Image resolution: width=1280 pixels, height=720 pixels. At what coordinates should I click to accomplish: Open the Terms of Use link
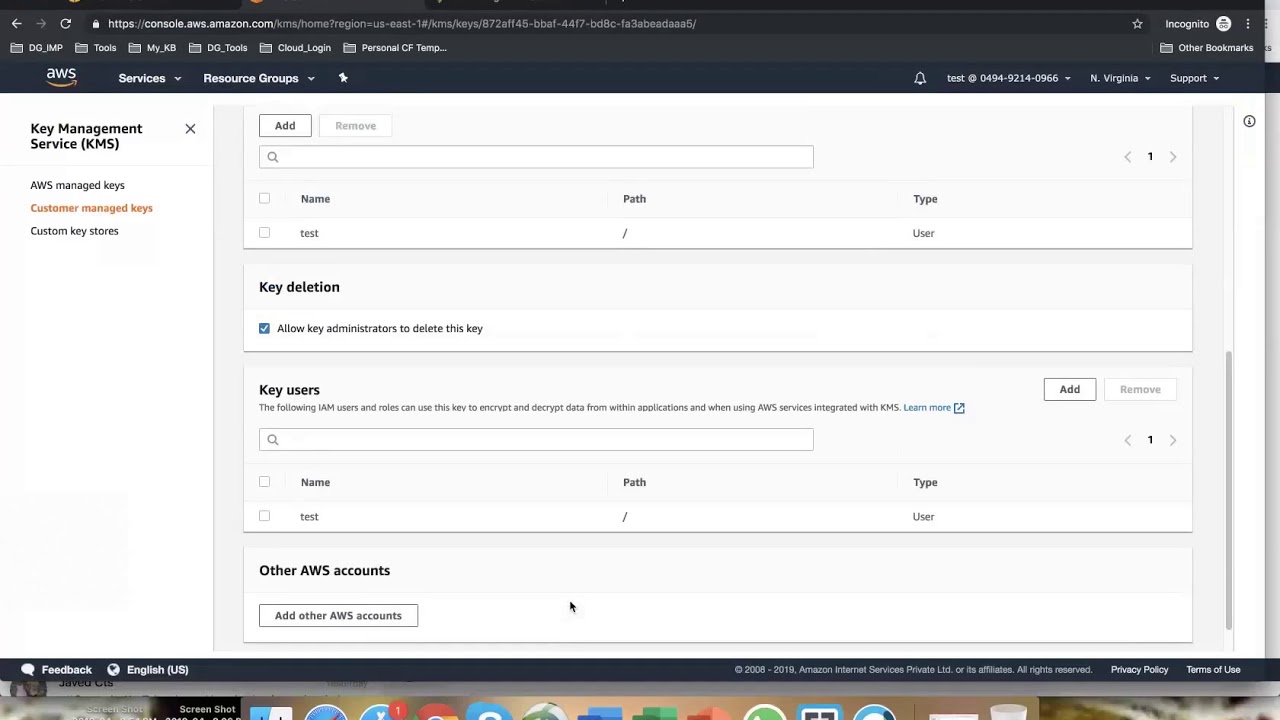[1213, 670]
